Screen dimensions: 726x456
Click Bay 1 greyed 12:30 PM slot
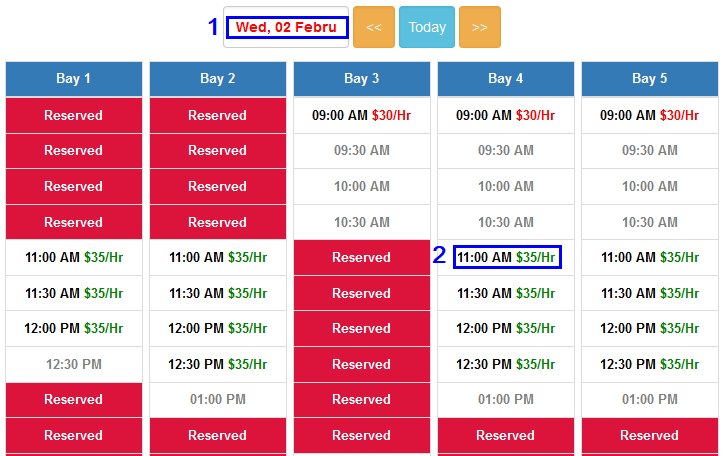pos(74,364)
